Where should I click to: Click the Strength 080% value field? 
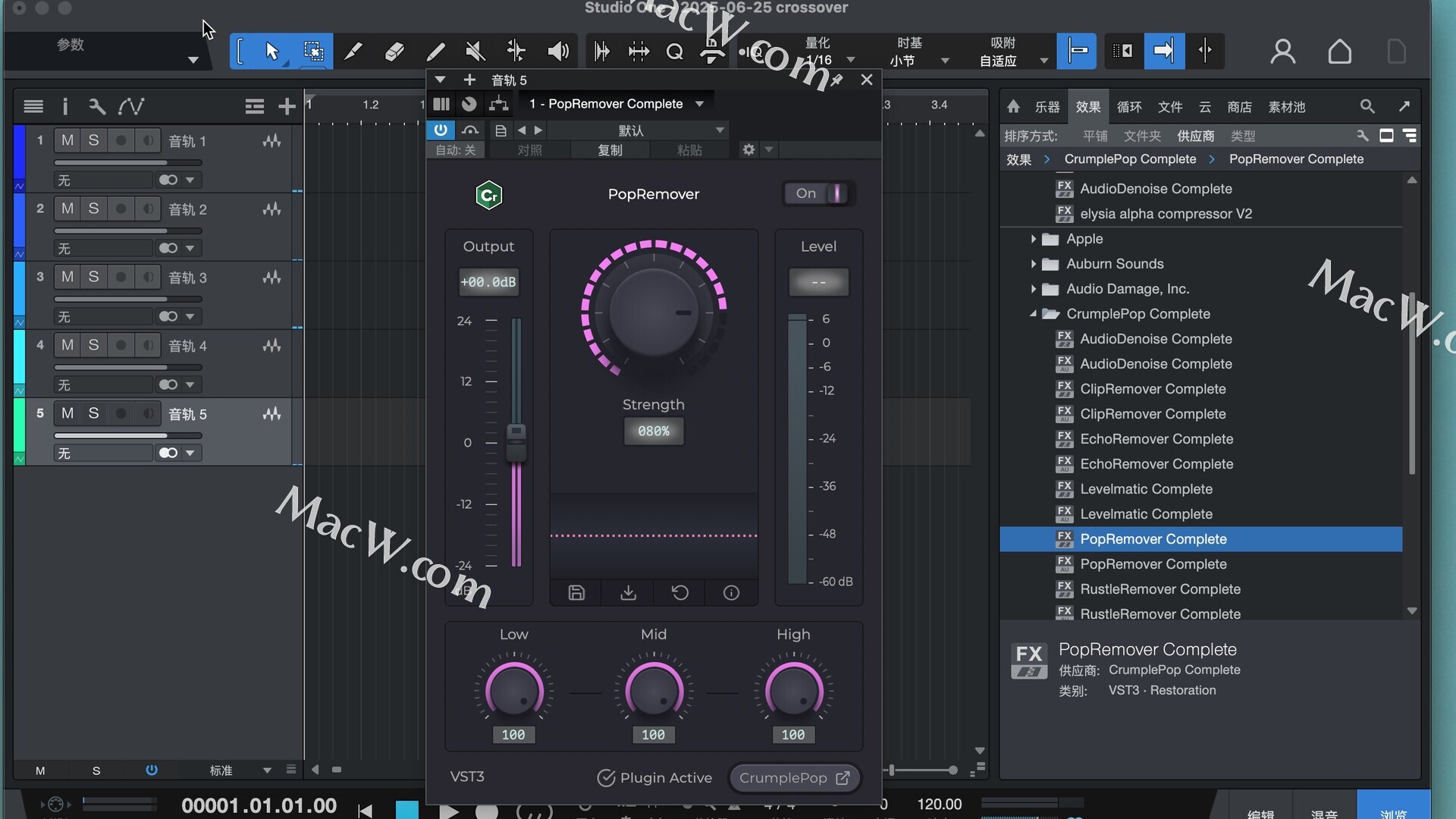[654, 431]
